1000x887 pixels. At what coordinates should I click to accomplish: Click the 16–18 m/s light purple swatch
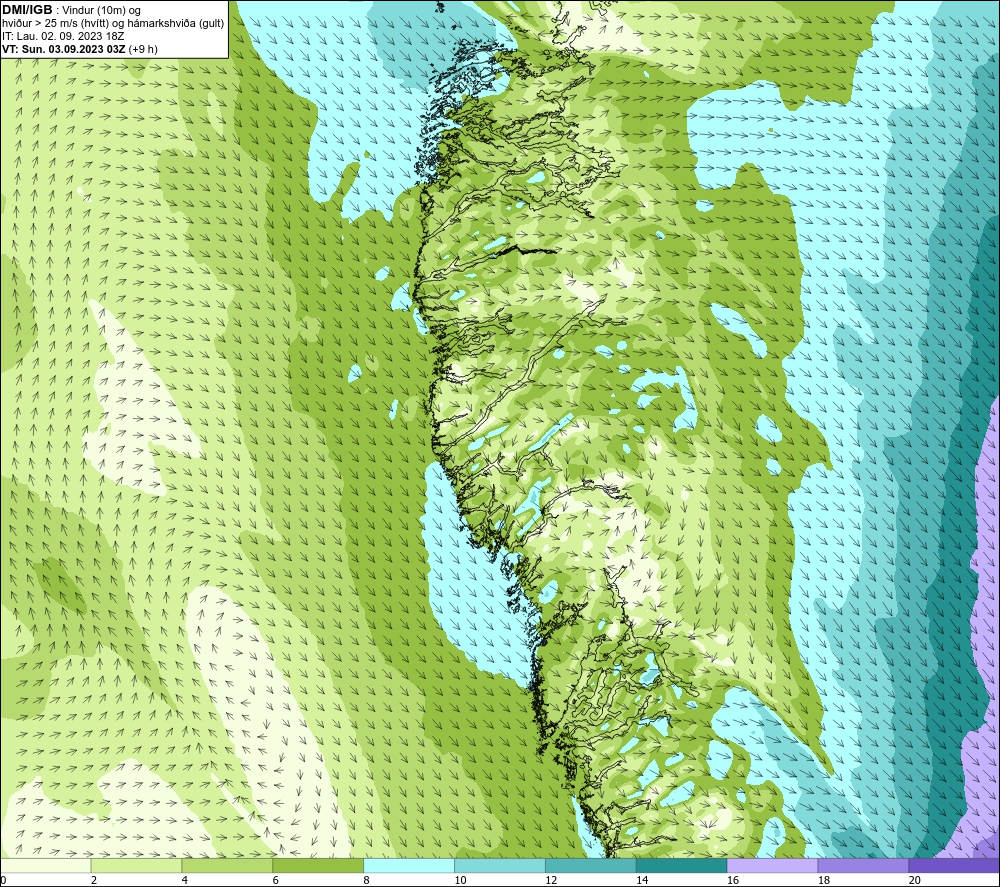click(x=772, y=866)
